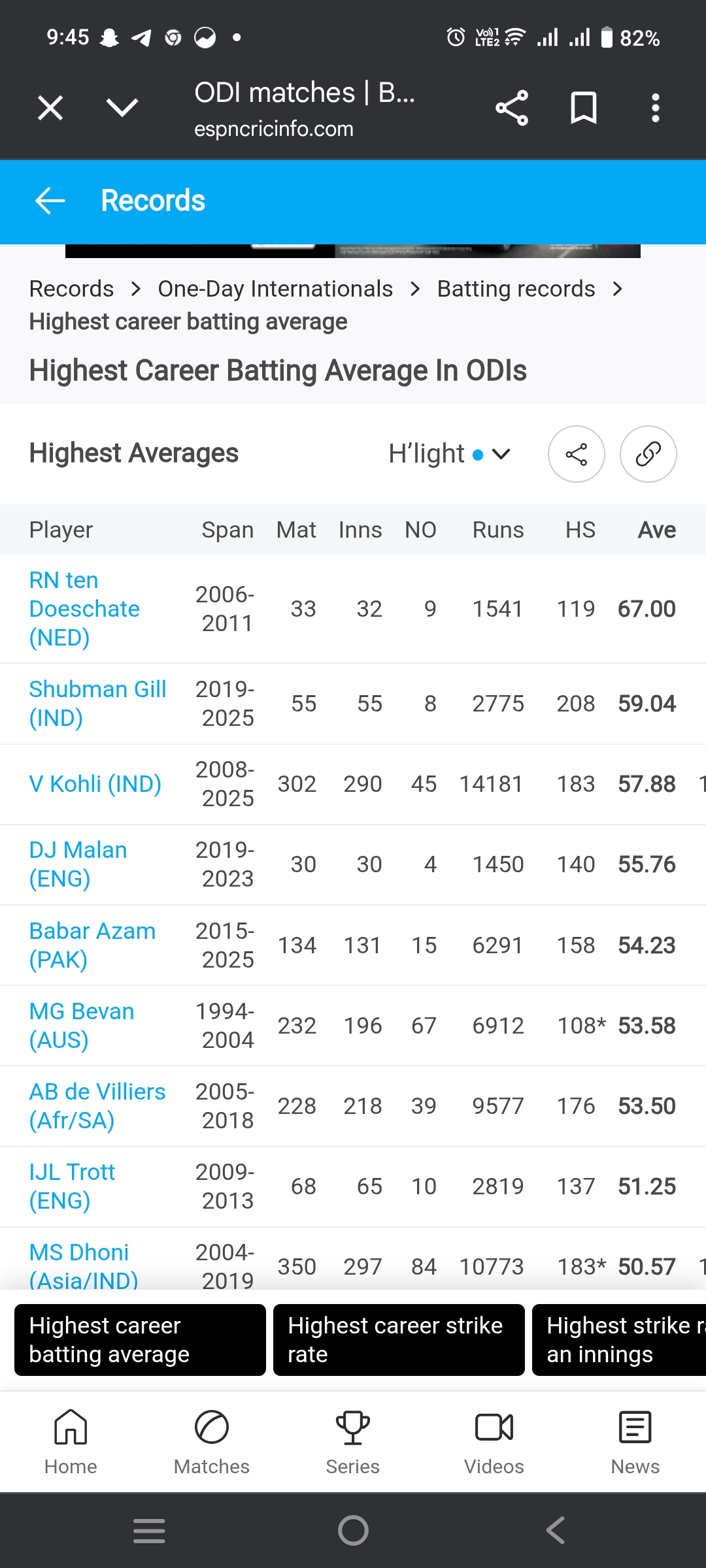Open One-Day Internationals breadcrumb
Viewport: 706px width, 1568px height.
(x=275, y=289)
